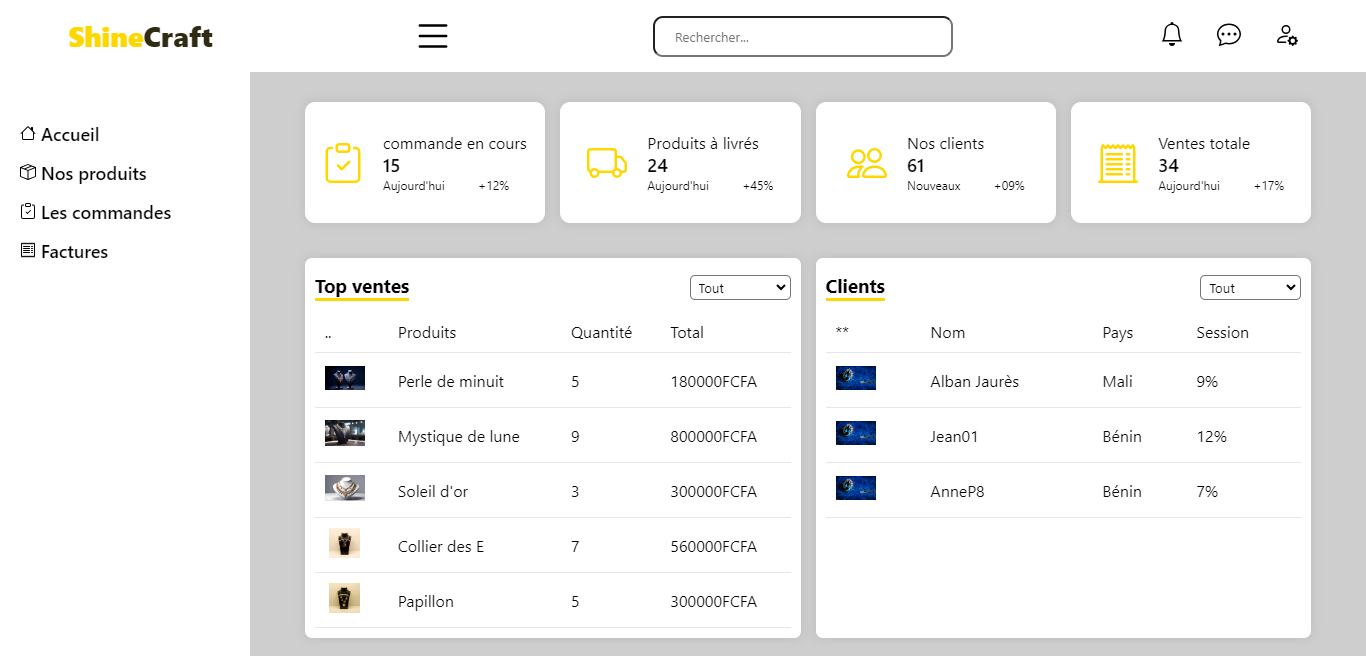The width and height of the screenshot is (1366, 656).
Task: Select the Mystique de lune product name
Action: 459,437
